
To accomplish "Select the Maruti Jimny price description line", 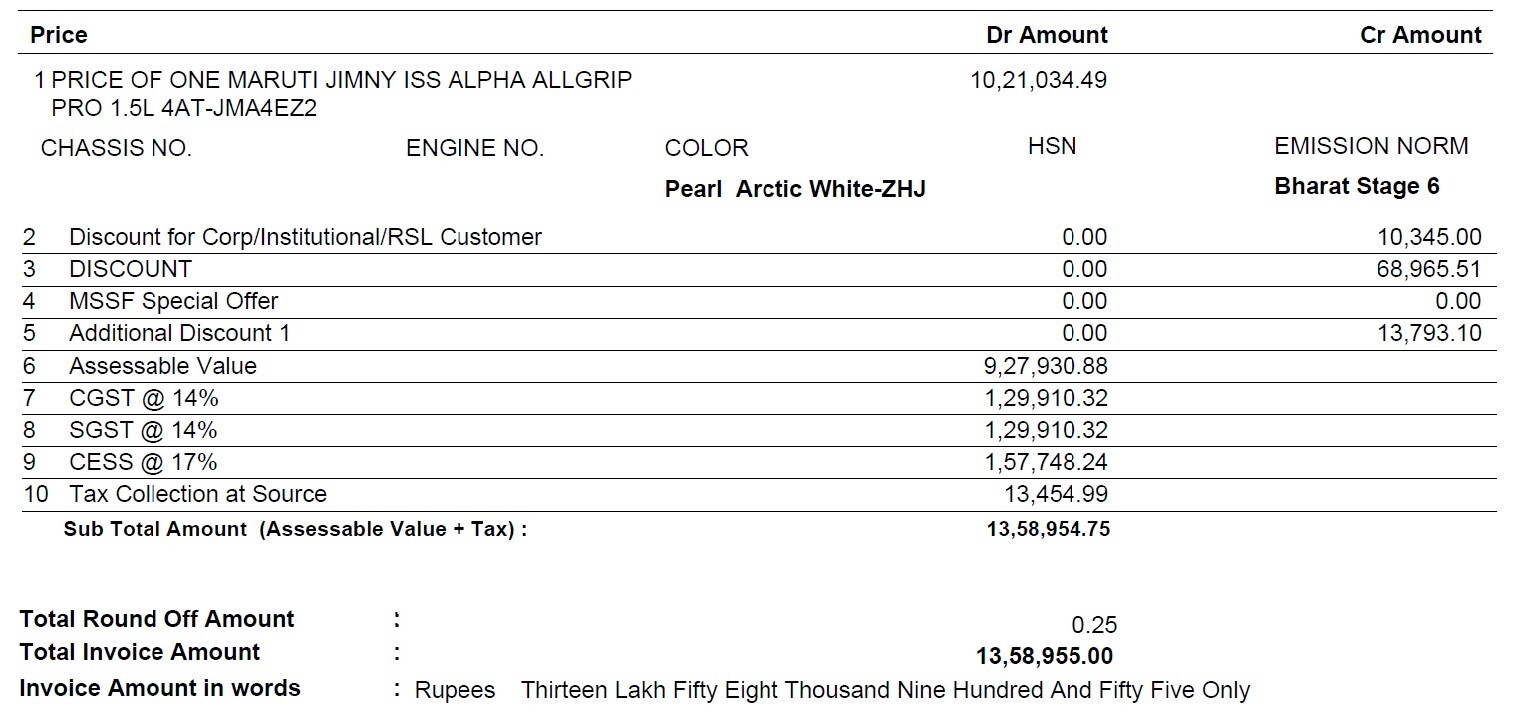I will 340,80.
